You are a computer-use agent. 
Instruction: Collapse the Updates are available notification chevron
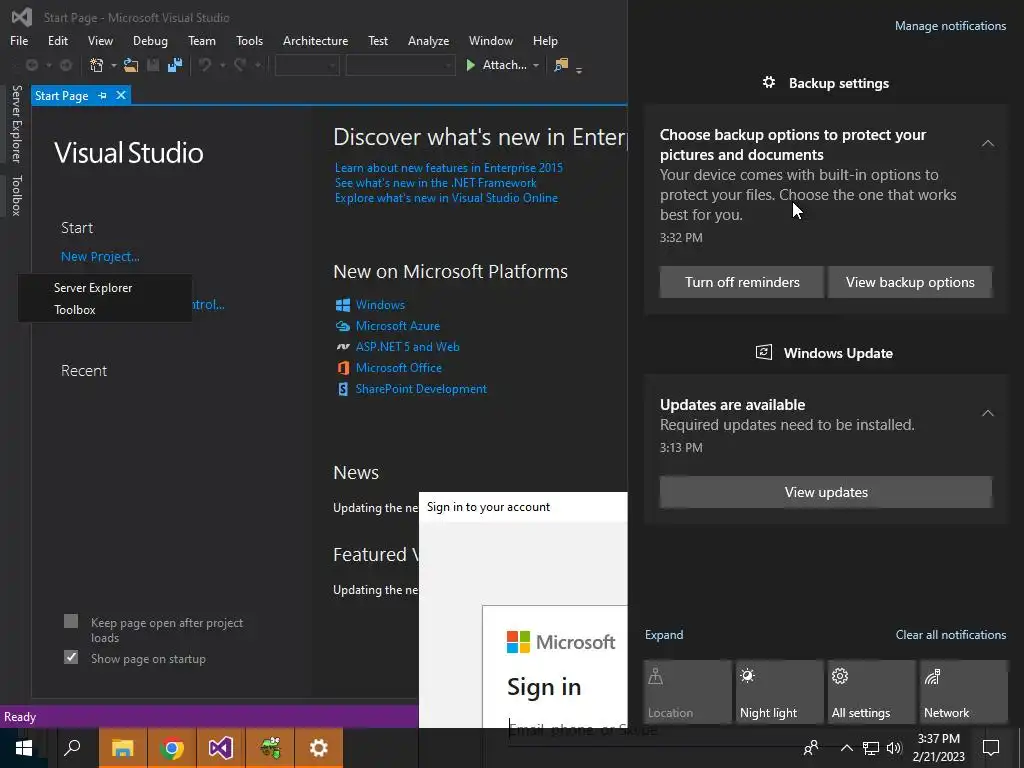click(x=988, y=413)
